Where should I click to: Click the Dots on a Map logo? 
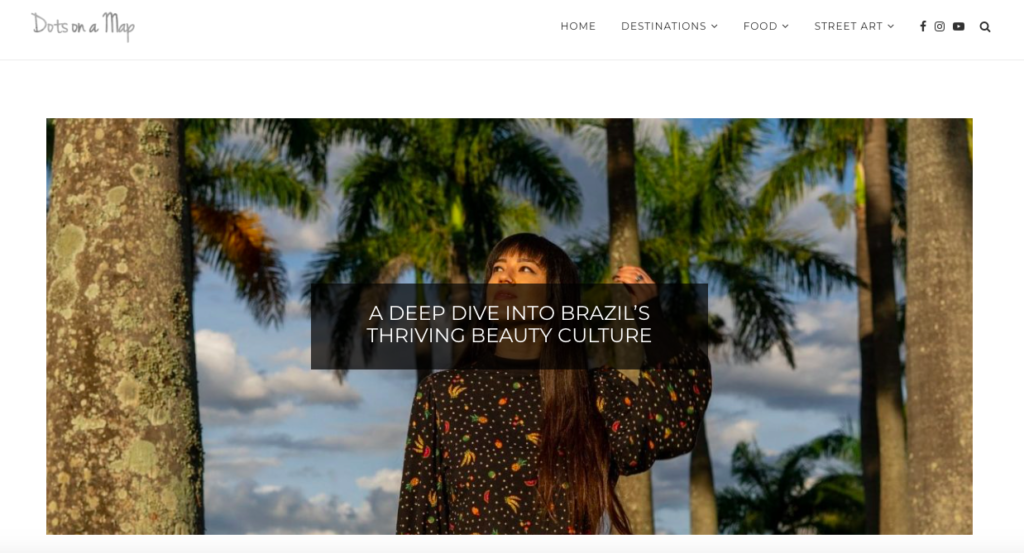[83, 26]
